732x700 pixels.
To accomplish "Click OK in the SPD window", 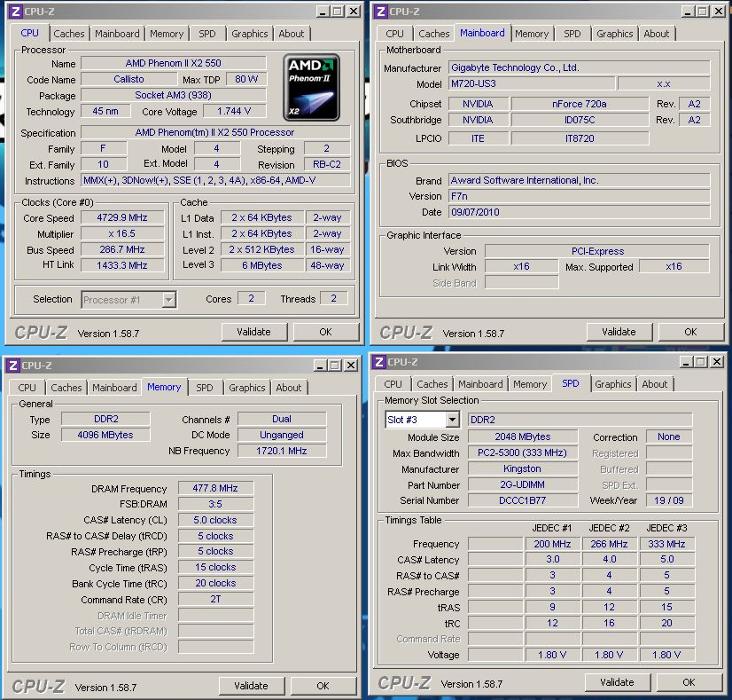I will (689, 683).
